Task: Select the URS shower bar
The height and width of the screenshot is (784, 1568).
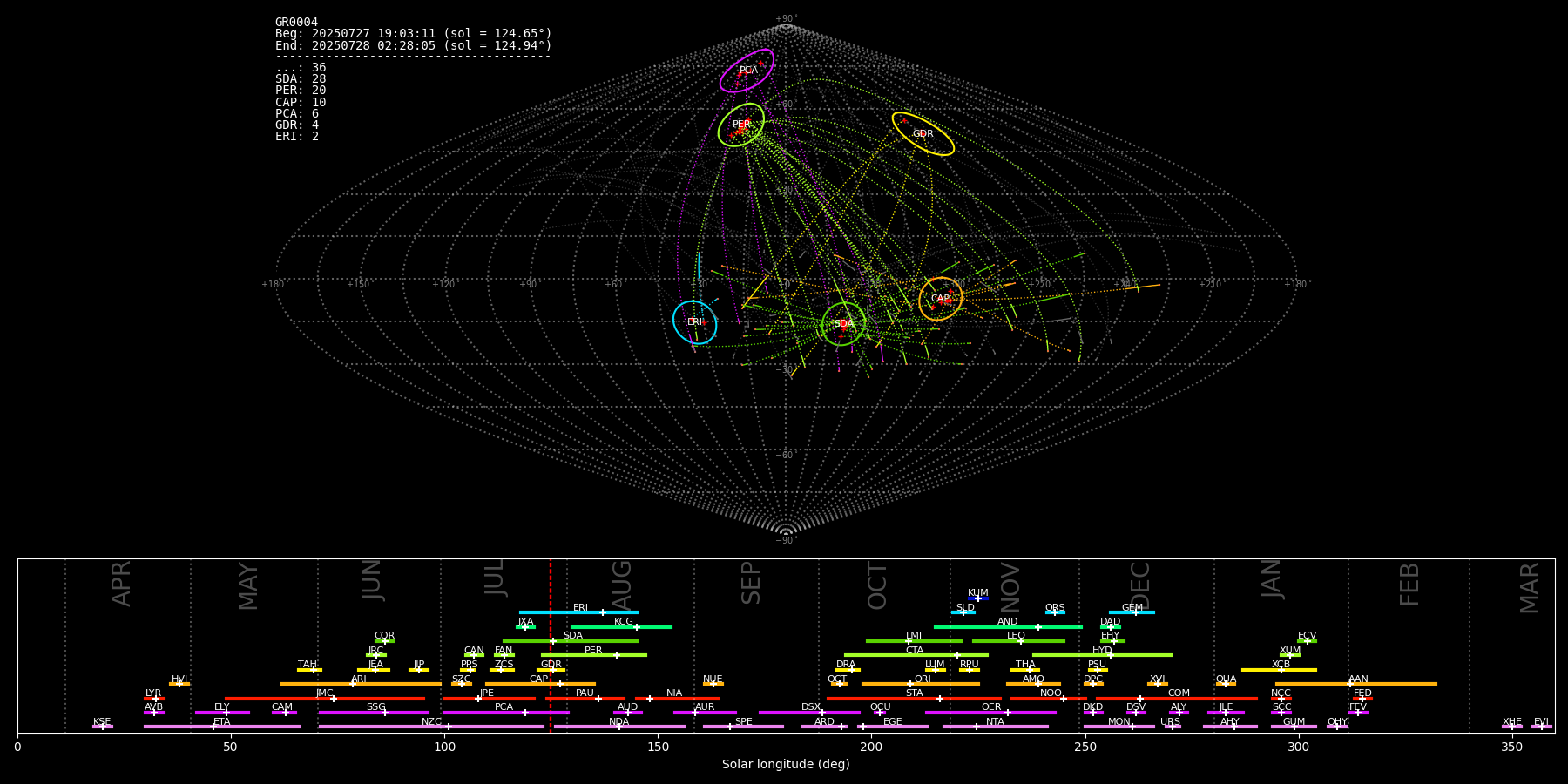Action: click(1173, 727)
